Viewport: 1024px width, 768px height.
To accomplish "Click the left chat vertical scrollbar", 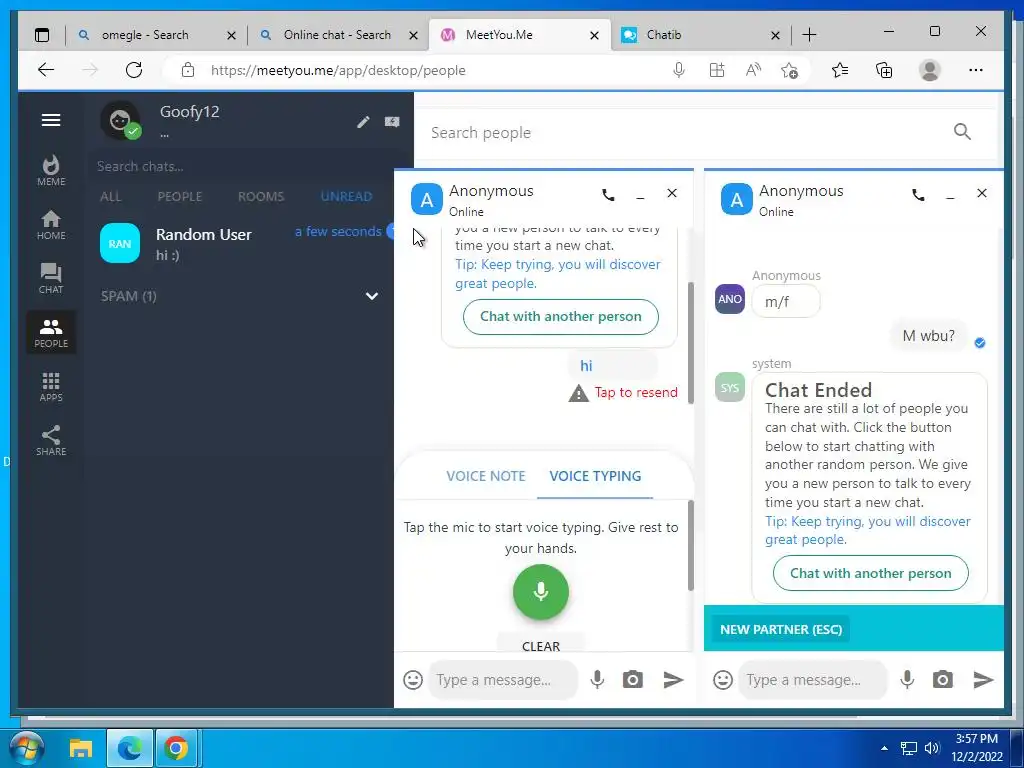I will pos(690,343).
